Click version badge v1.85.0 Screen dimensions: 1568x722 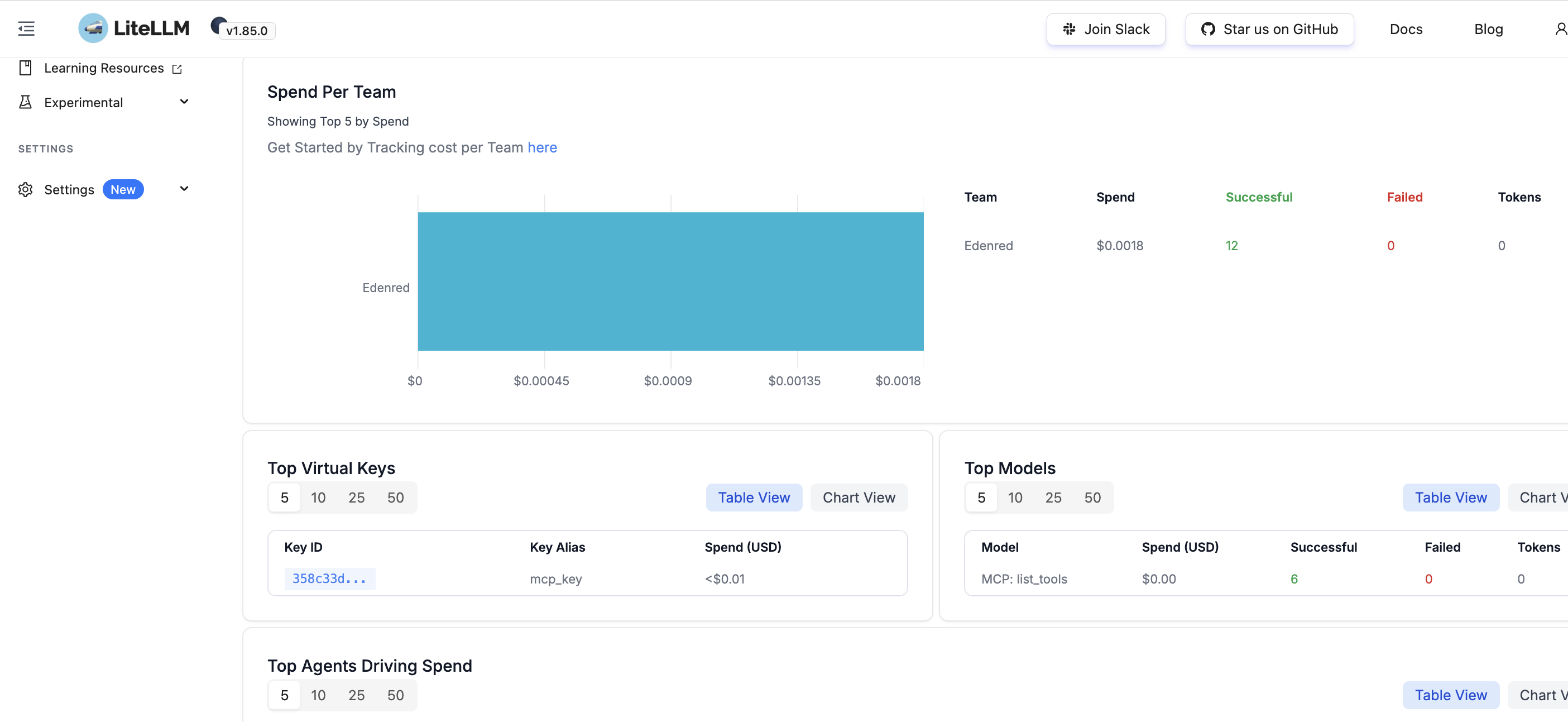(x=247, y=31)
